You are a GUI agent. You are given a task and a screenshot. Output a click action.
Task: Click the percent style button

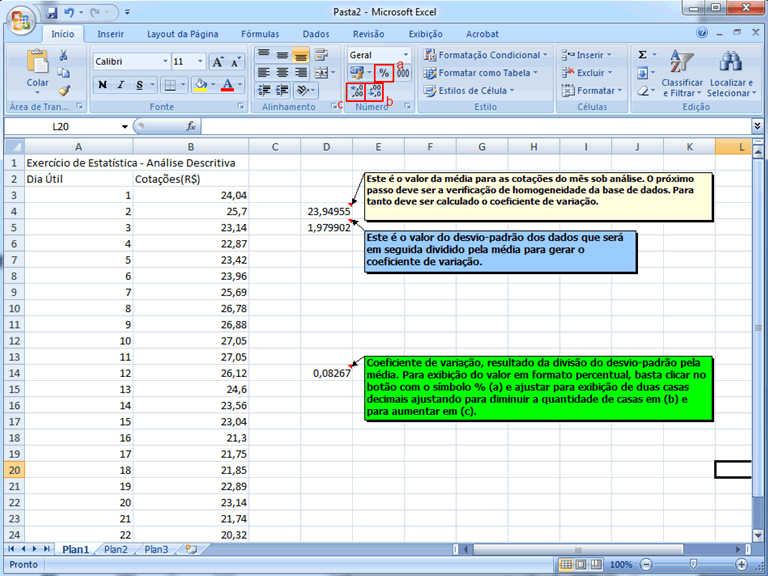[x=383, y=73]
